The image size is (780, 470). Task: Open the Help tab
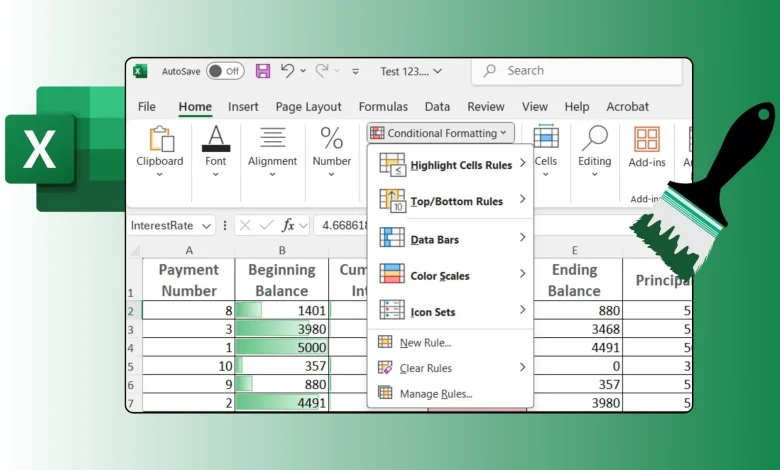(x=577, y=106)
